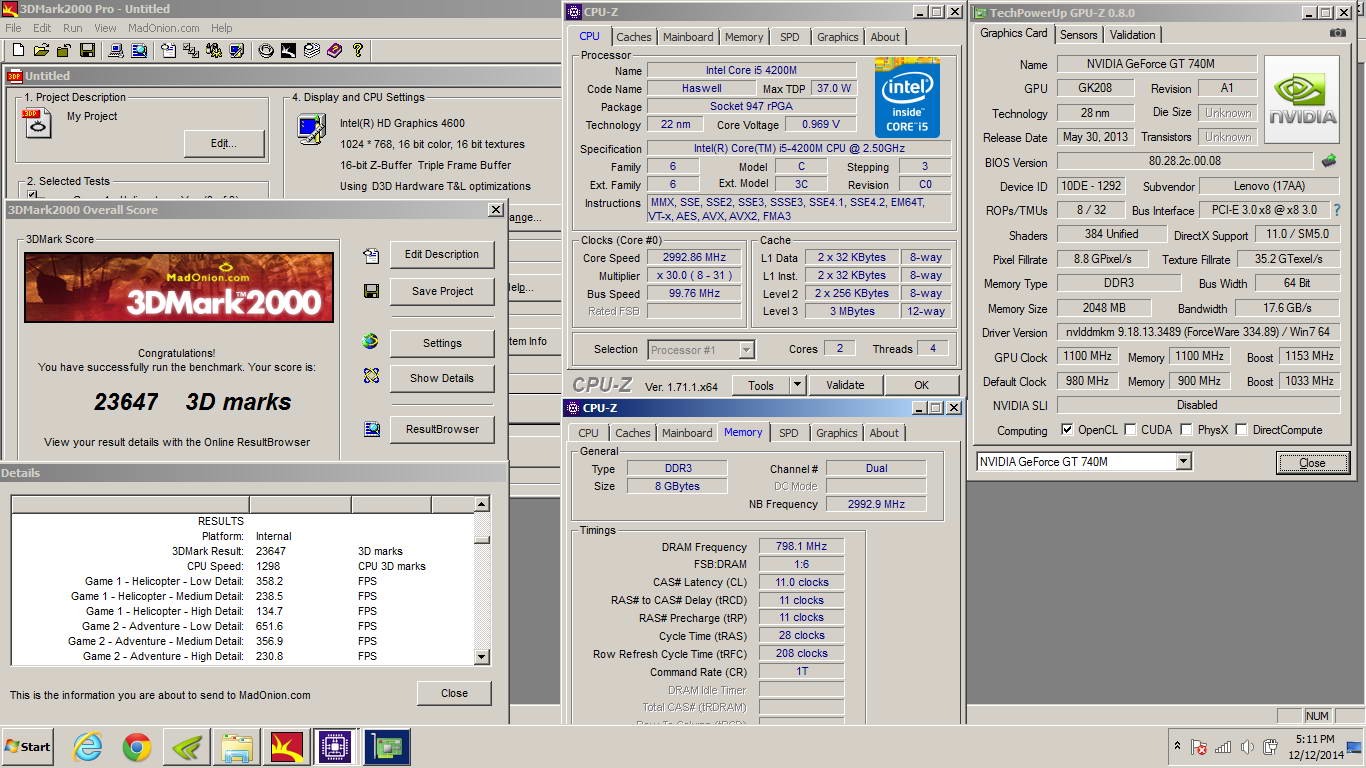Click the Edit Description button
This screenshot has width=1366, height=768.
tap(442, 254)
